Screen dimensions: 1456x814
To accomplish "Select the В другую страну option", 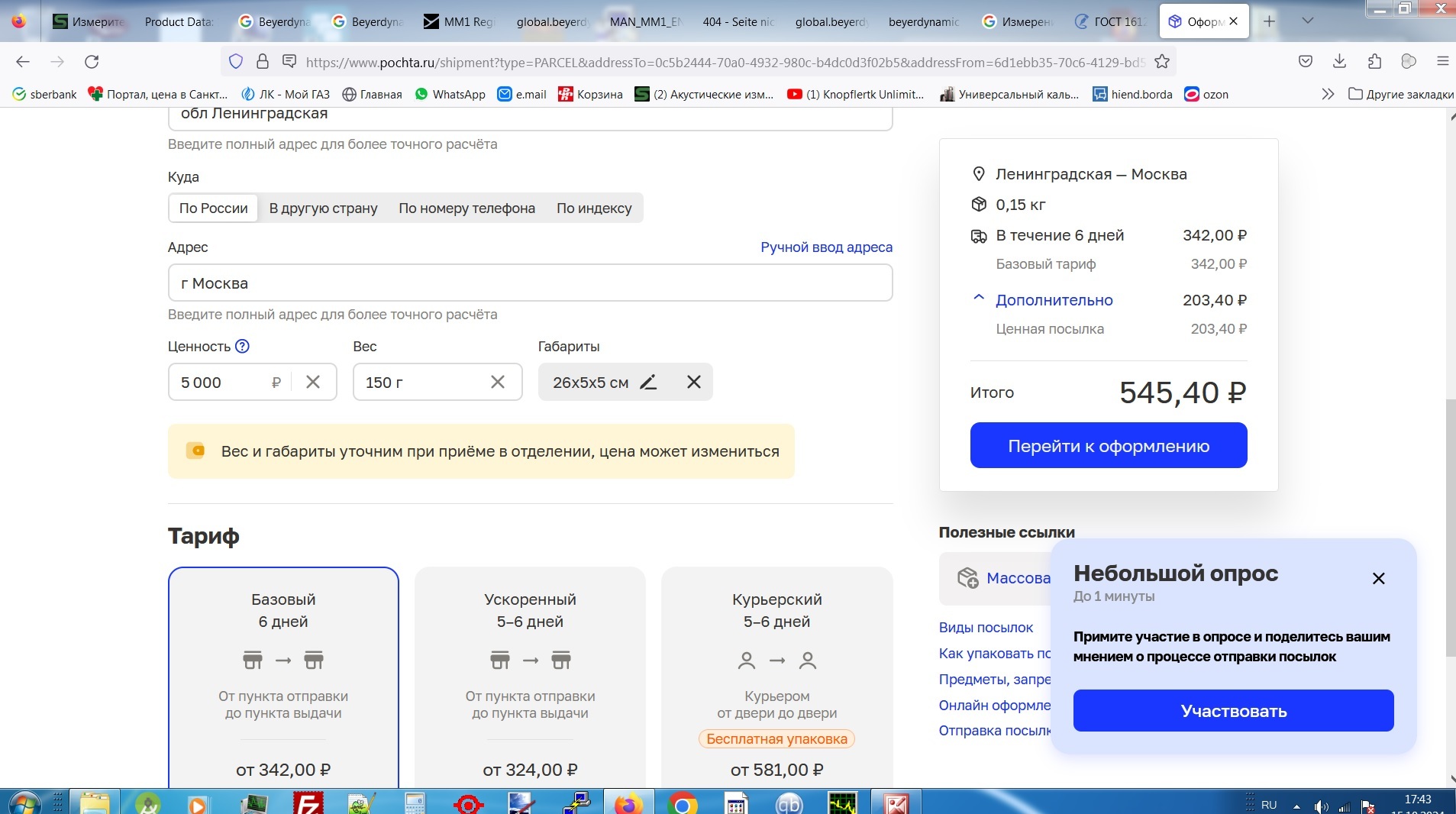I will tap(323, 208).
